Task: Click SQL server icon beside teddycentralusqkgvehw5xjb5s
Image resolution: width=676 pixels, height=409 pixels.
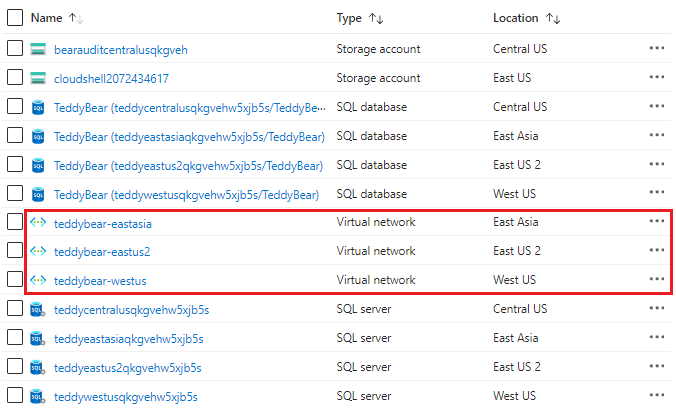Action: pyautogui.click(x=38, y=309)
